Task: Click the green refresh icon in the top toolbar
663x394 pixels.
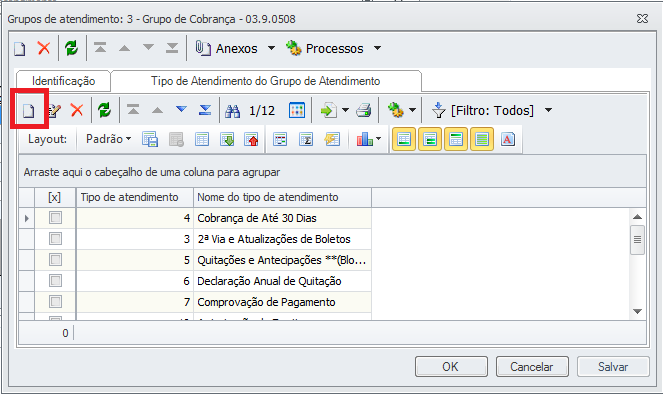Action: 71,48
